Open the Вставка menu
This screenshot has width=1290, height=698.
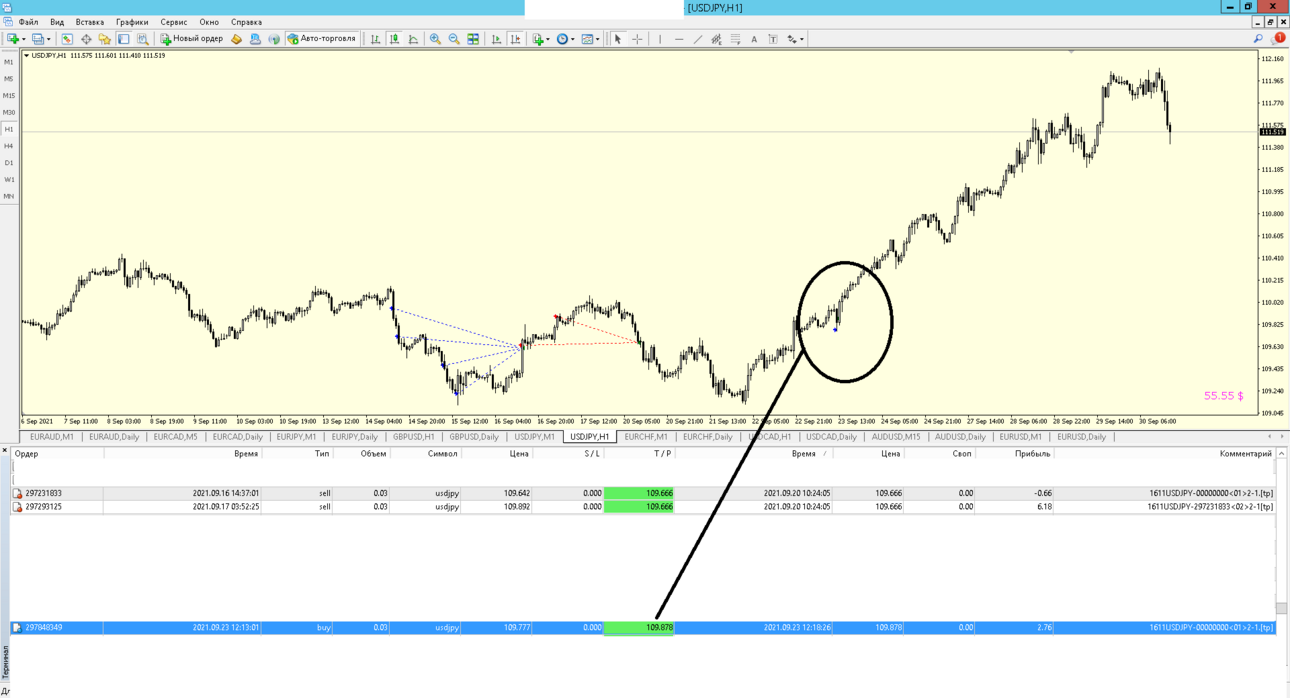coord(90,22)
